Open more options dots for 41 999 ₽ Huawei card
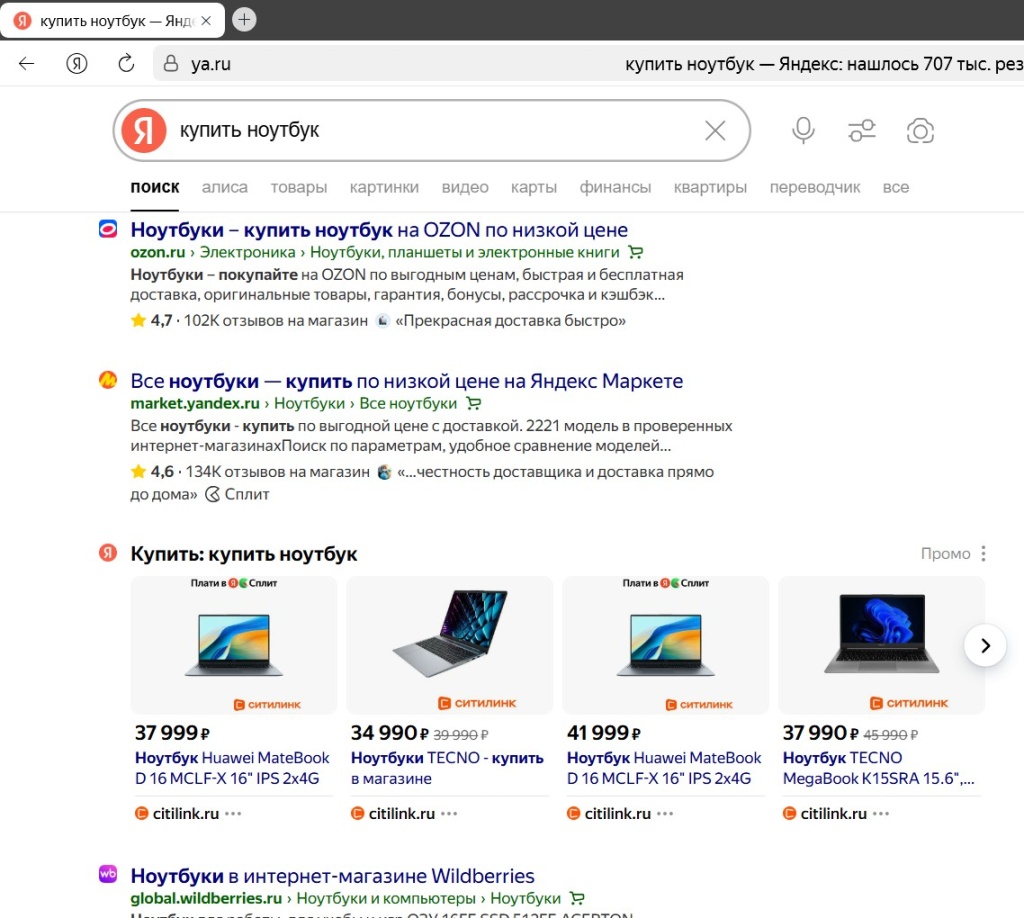 [x=665, y=814]
